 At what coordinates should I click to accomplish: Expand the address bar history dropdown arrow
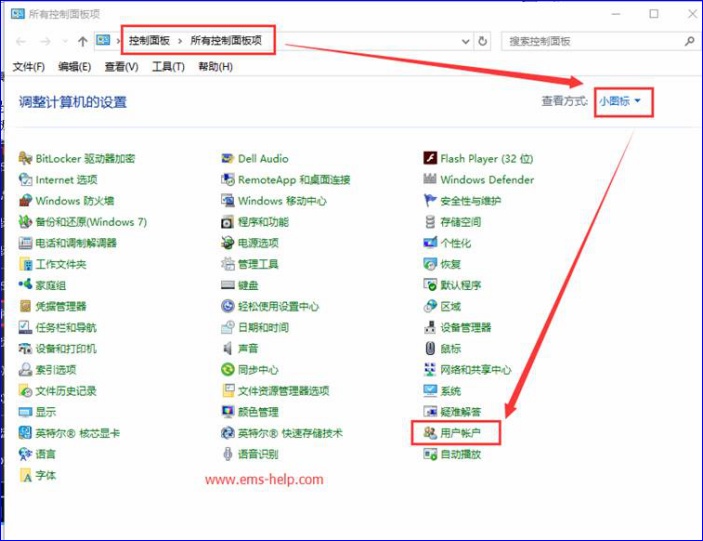465,41
